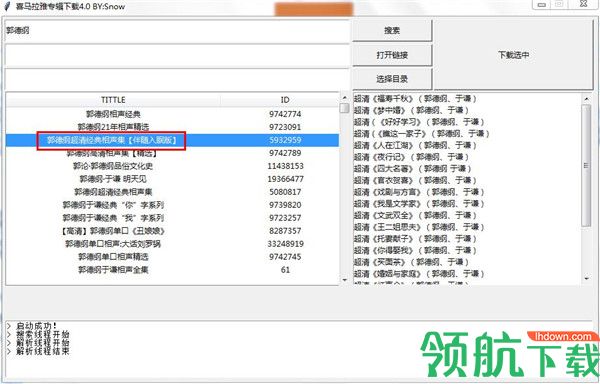Select album row 郭德纲相声经典
This screenshot has height=384, width=600.
click(172, 114)
